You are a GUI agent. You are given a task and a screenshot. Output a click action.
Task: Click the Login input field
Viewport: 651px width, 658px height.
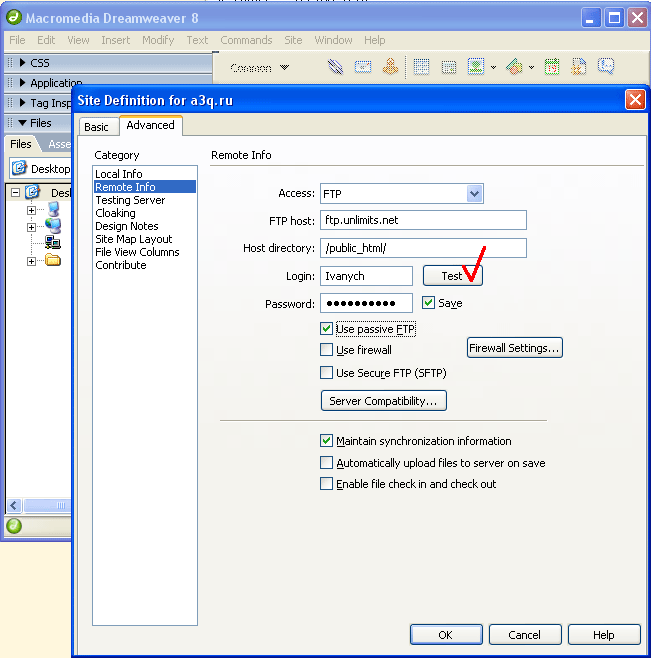click(366, 276)
